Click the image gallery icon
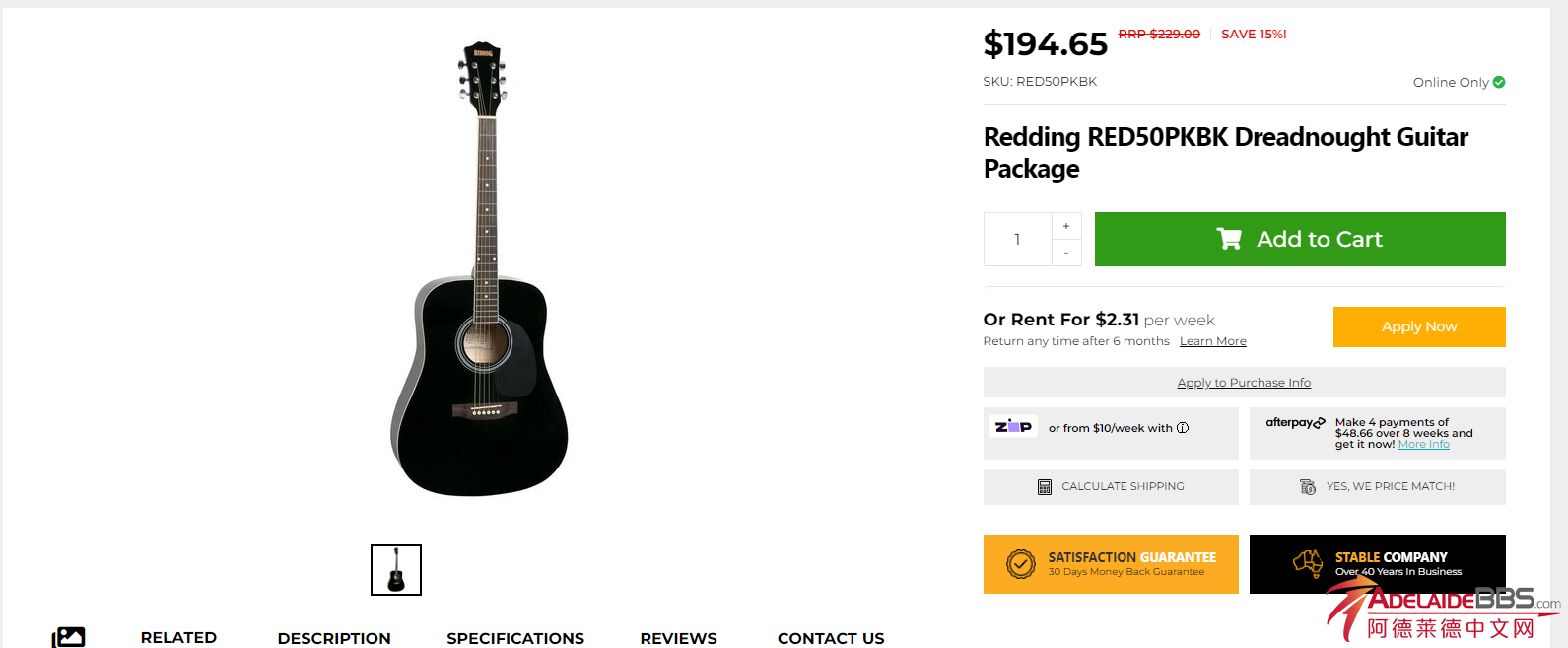Viewport: 1568px width, 648px height. [x=69, y=637]
